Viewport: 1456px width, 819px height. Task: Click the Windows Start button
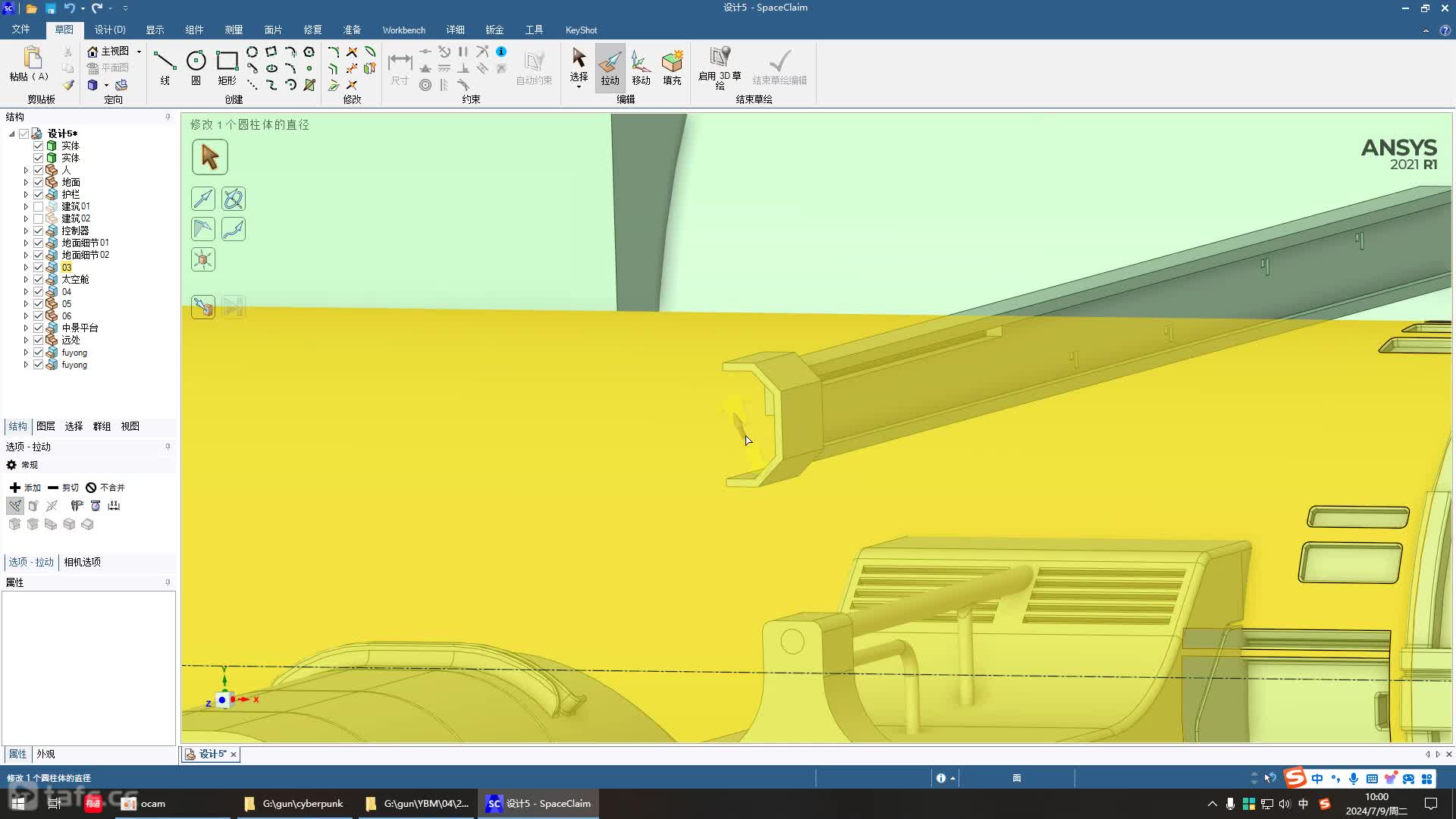18,803
